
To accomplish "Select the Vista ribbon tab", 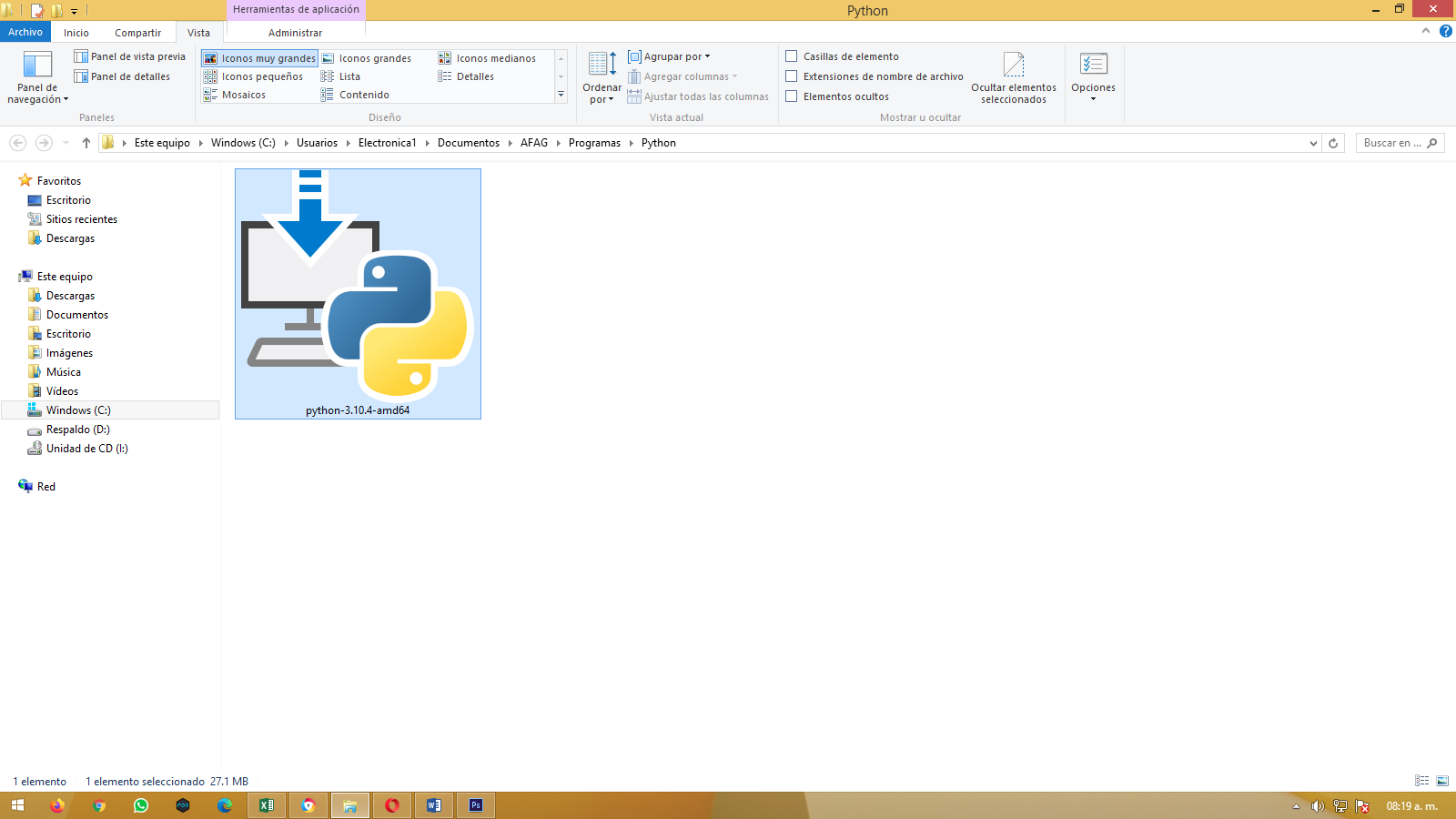I will point(198,33).
